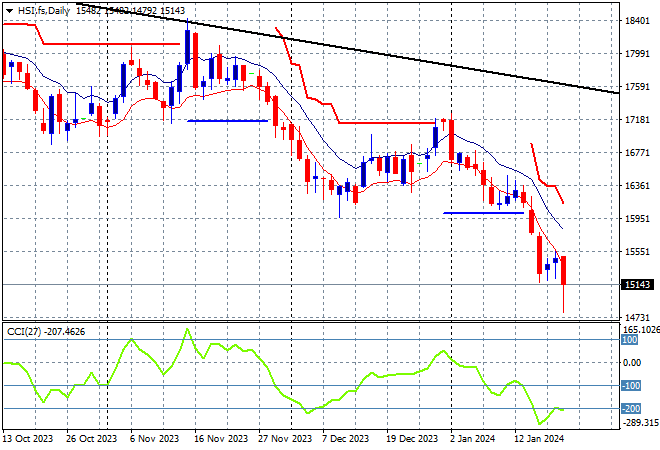The image size is (660, 450).
Task: Click the 15143 current price tag
Action: point(638,285)
